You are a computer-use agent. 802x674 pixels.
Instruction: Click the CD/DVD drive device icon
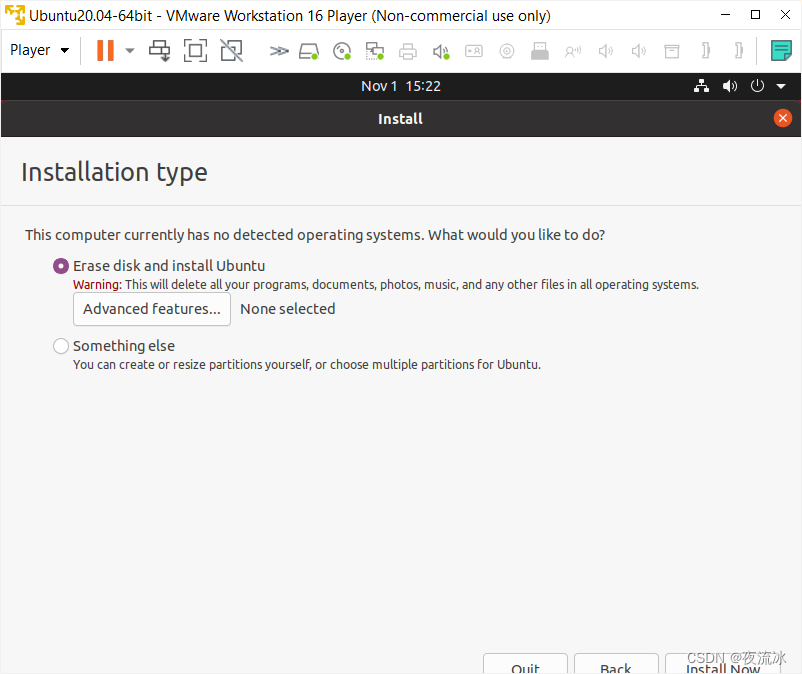342,51
